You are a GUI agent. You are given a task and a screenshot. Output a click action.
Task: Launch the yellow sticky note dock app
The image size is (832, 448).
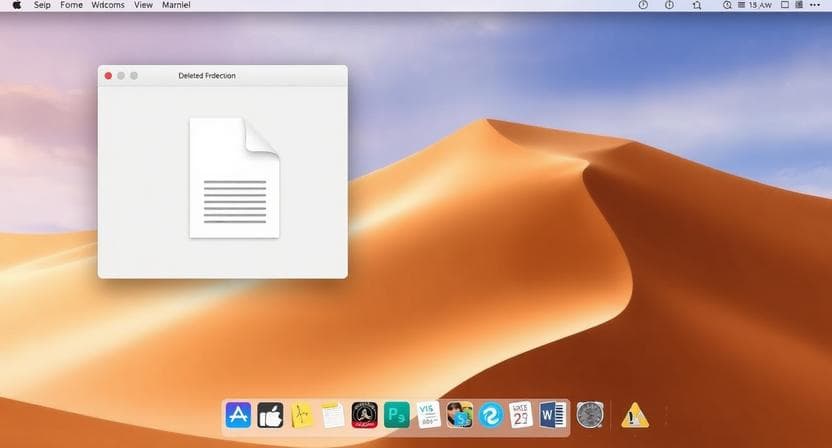(302, 416)
